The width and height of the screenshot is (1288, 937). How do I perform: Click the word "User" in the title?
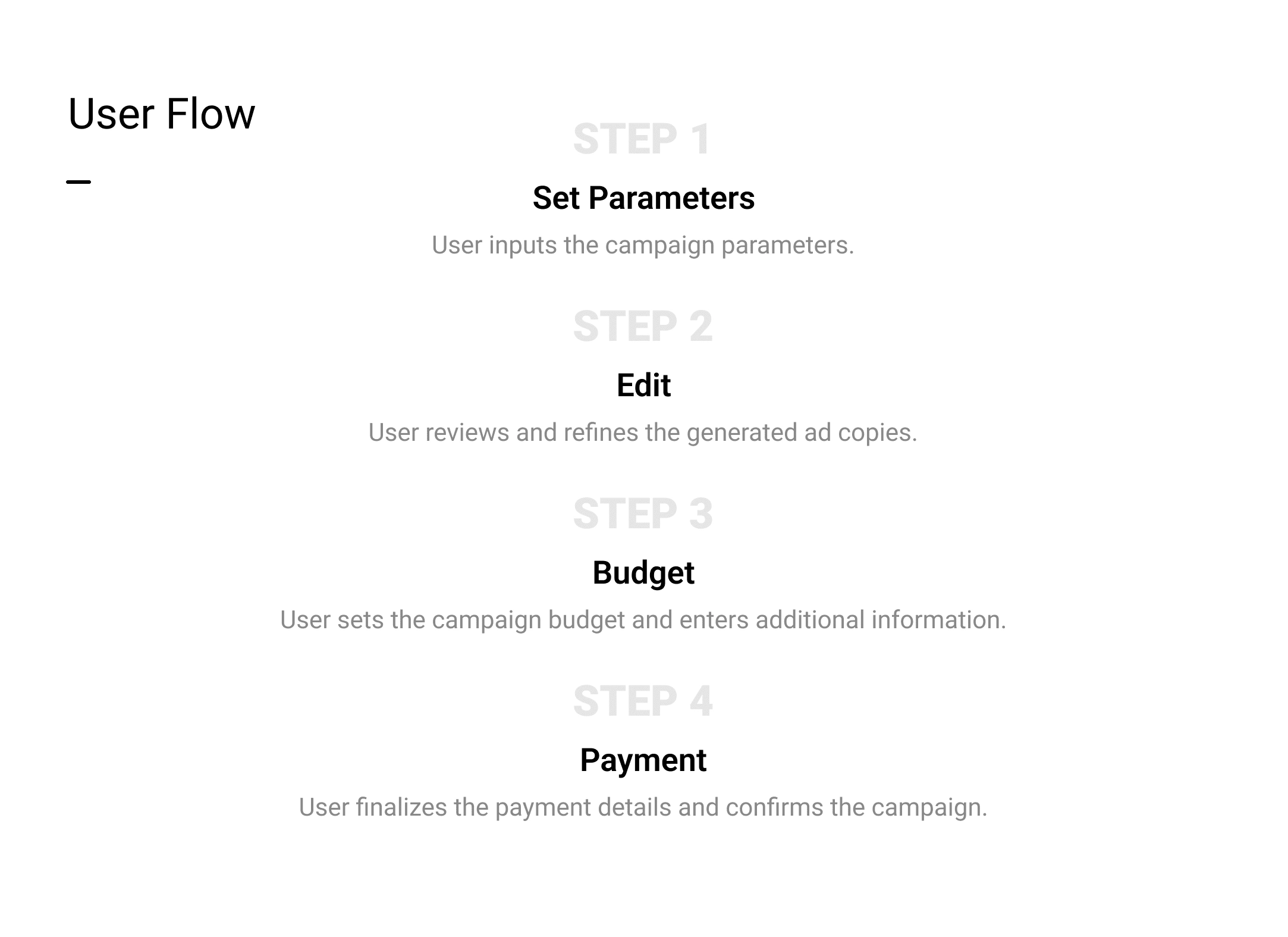[x=112, y=114]
